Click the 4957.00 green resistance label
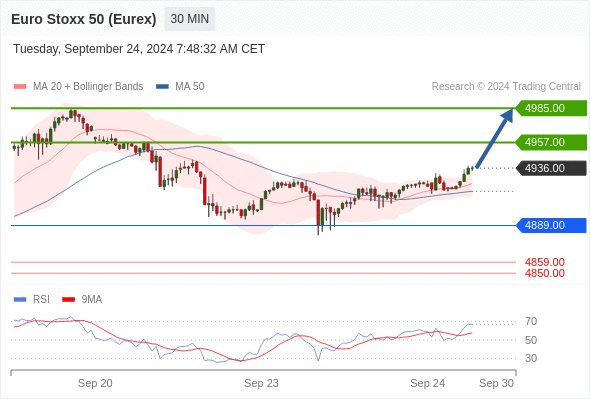Viewport: 590px width, 400px height. pyautogui.click(x=551, y=142)
